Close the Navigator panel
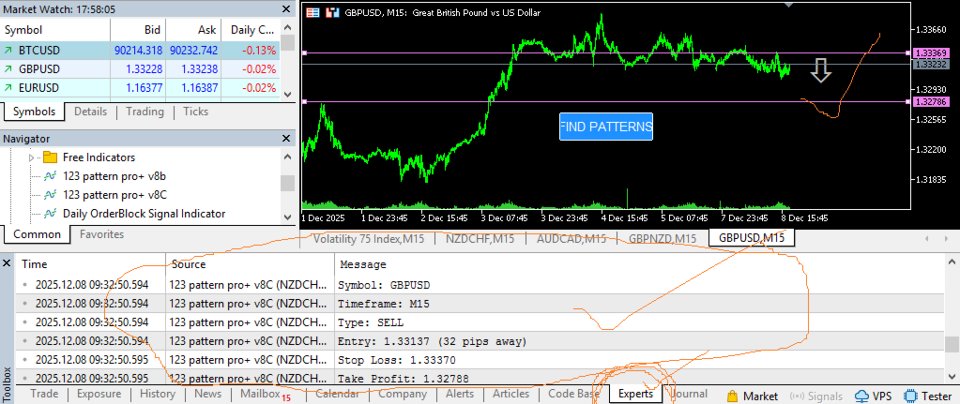The height and width of the screenshot is (404, 960). point(286,139)
